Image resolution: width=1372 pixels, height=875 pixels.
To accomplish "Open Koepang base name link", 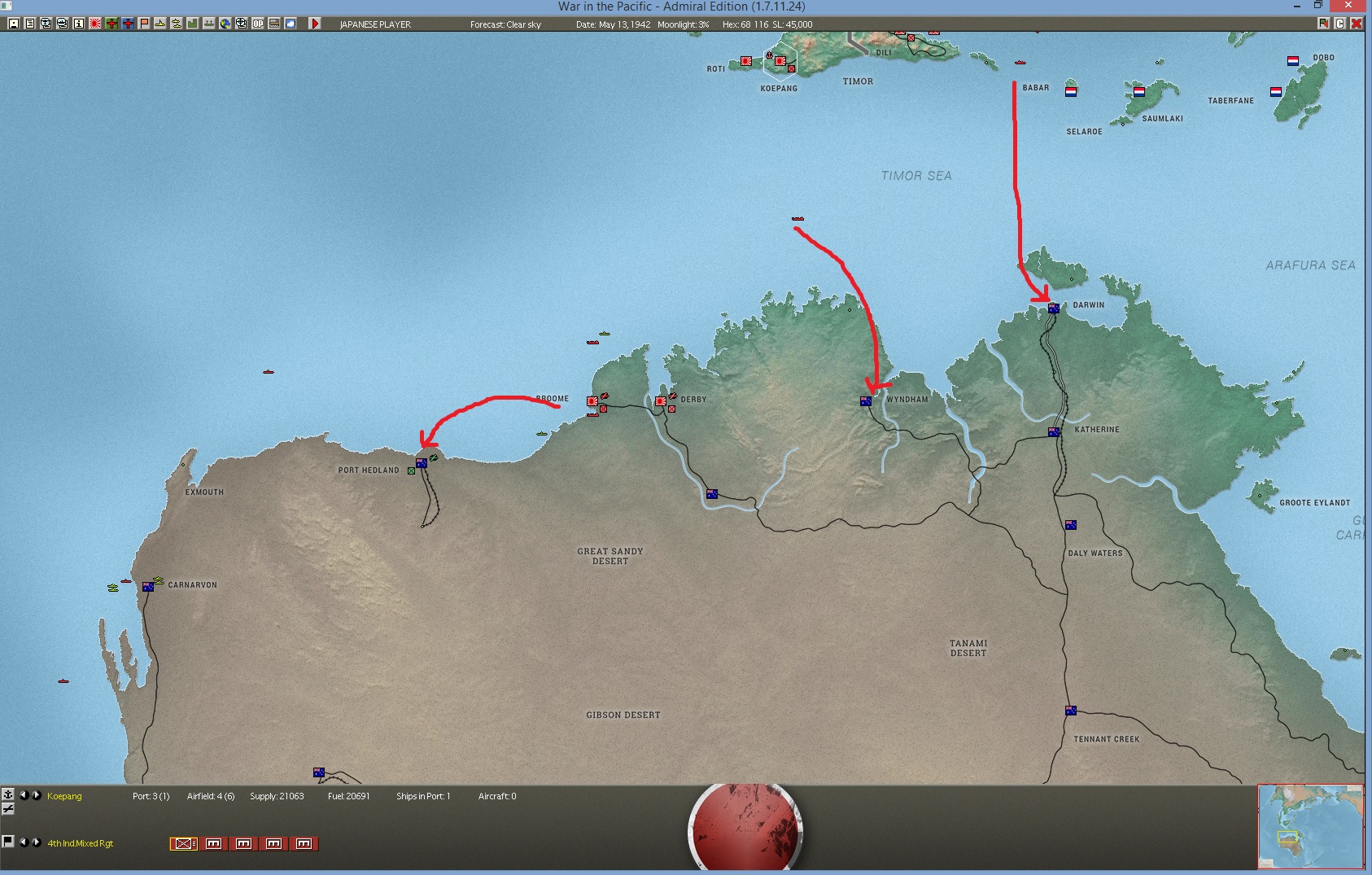I will [64, 796].
